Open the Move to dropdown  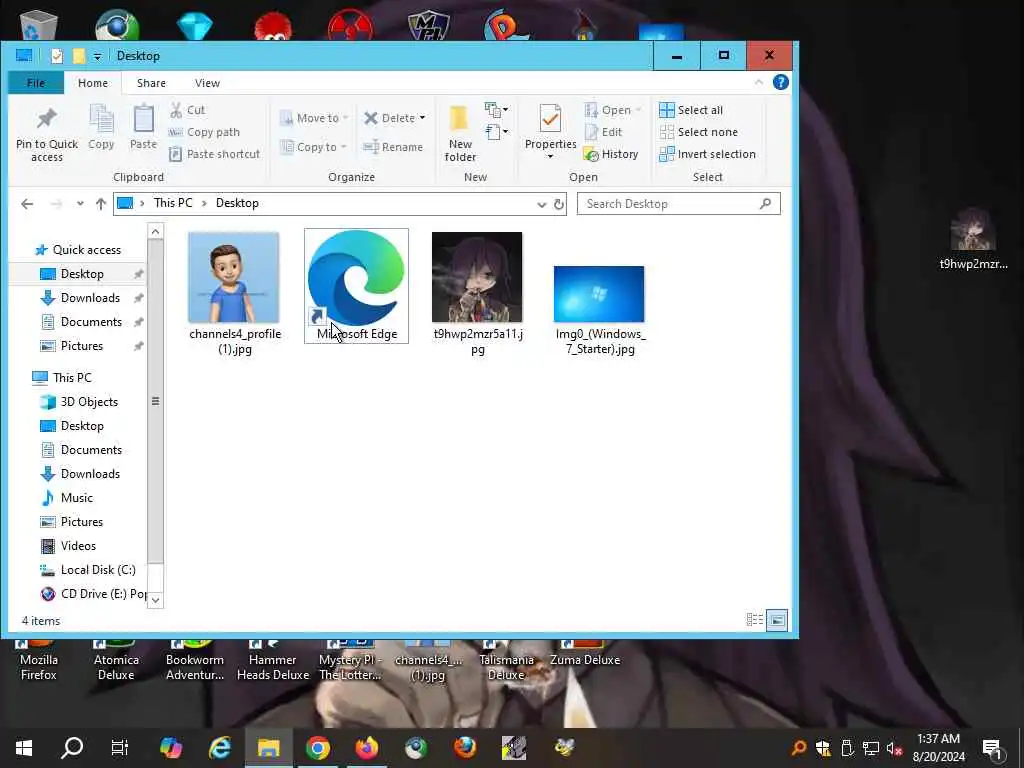(314, 118)
